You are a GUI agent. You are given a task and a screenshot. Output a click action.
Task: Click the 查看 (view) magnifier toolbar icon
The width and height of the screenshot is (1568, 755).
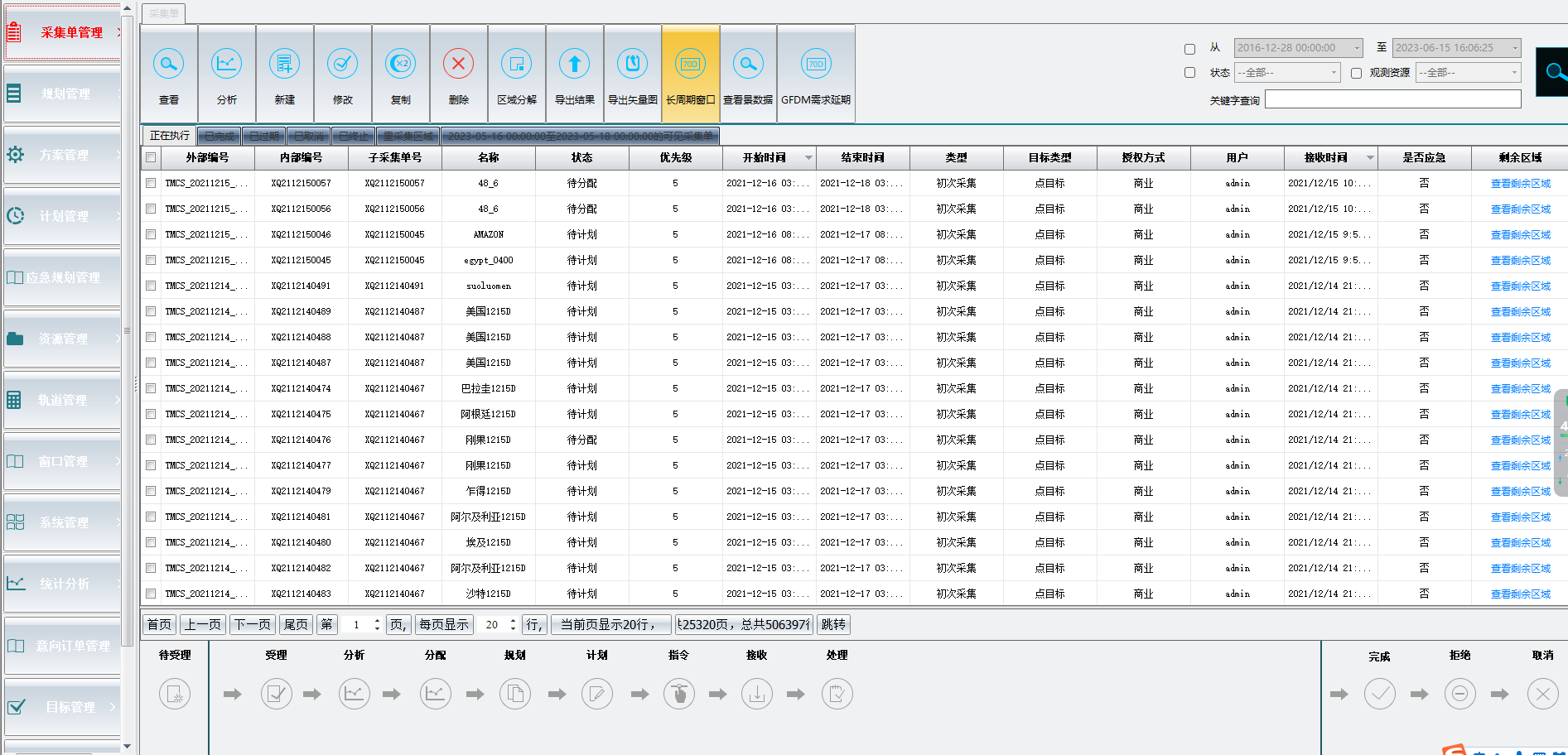(168, 64)
